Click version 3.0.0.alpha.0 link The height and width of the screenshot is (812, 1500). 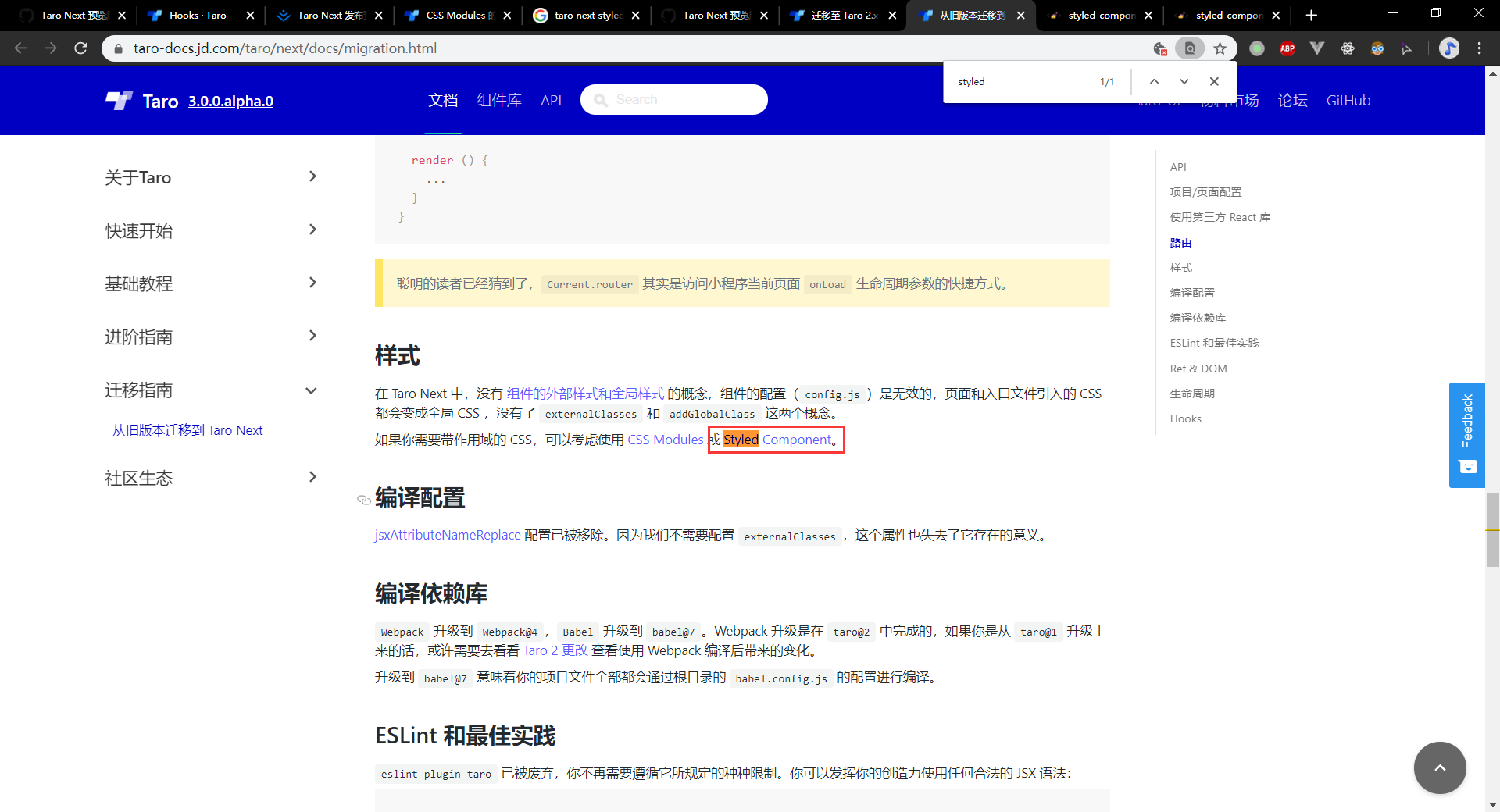point(230,101)
